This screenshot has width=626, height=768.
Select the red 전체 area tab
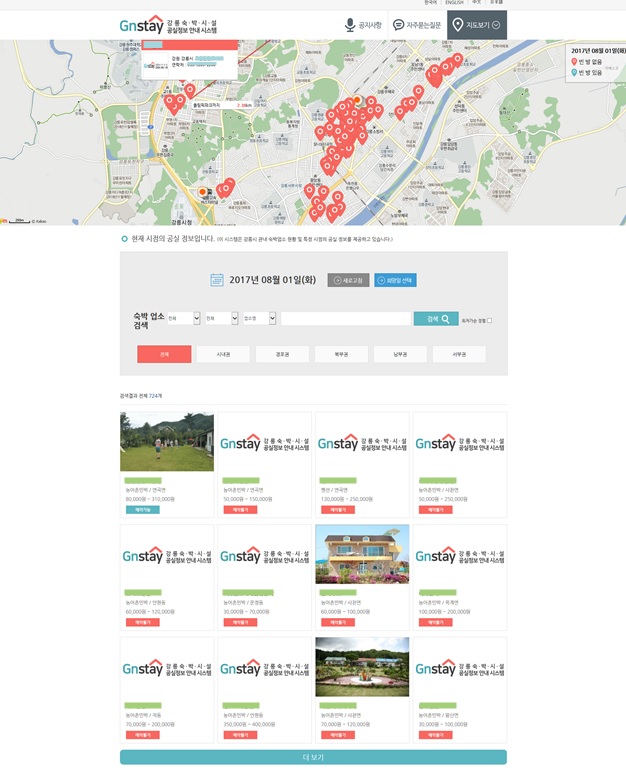click(163, 354)
